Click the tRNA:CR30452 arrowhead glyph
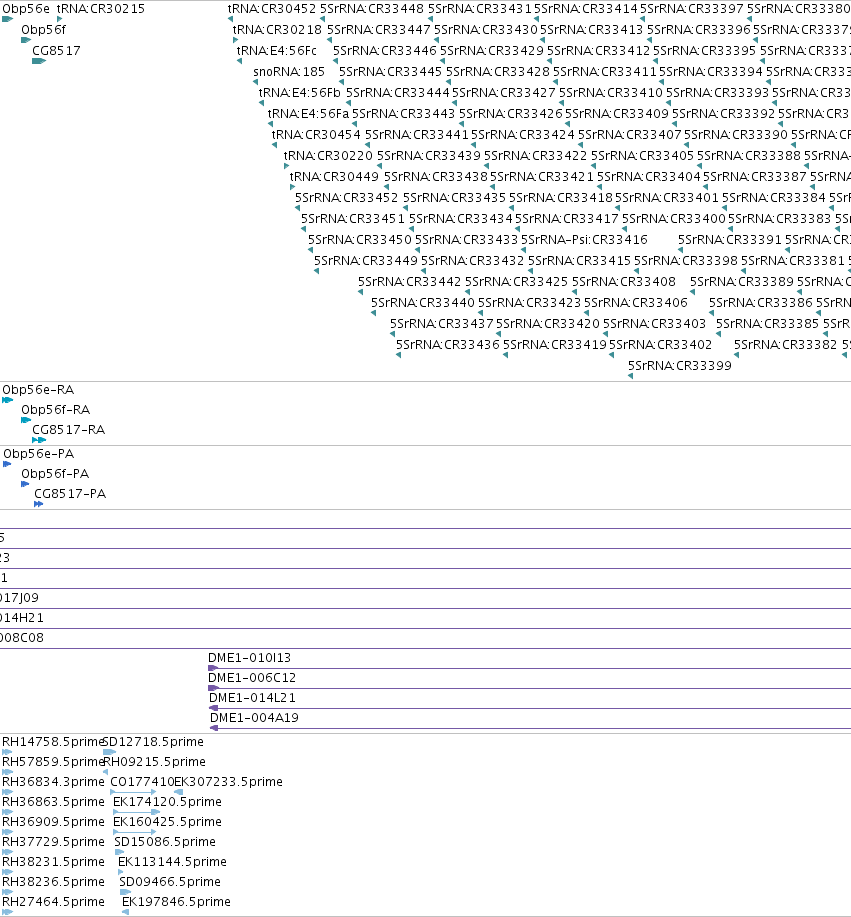851x917 pixels. coord(230,19)
